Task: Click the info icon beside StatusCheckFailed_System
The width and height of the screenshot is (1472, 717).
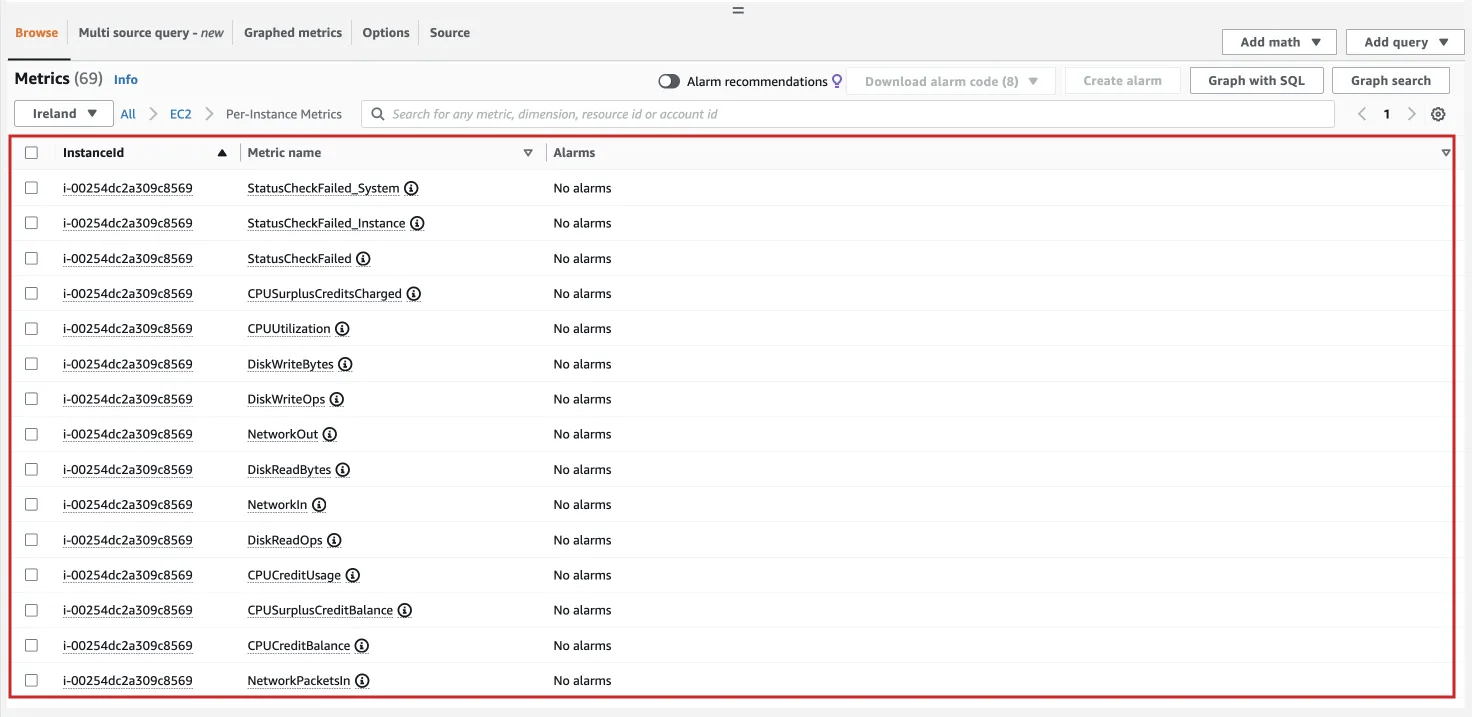Action: click(x=410, y=188)
